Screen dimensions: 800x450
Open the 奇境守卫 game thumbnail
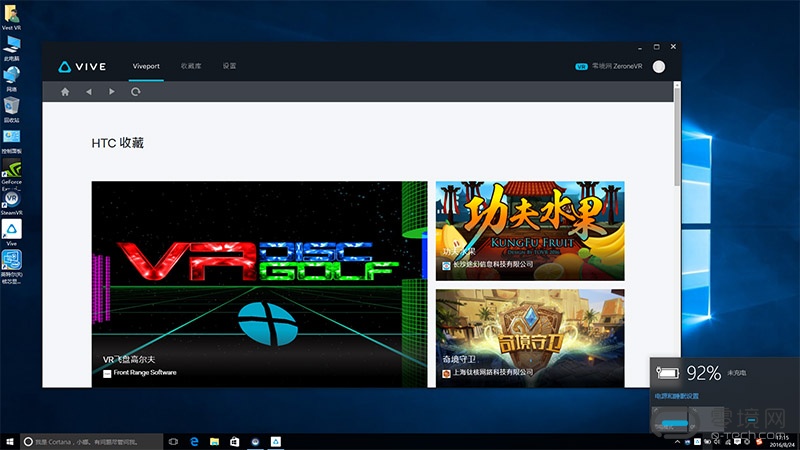pos(530,335)
